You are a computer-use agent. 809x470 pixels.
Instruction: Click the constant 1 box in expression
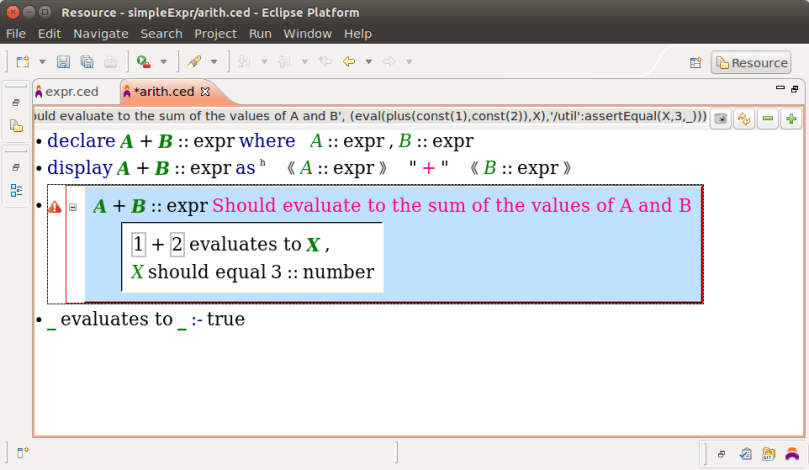click(x=139, y=244)
